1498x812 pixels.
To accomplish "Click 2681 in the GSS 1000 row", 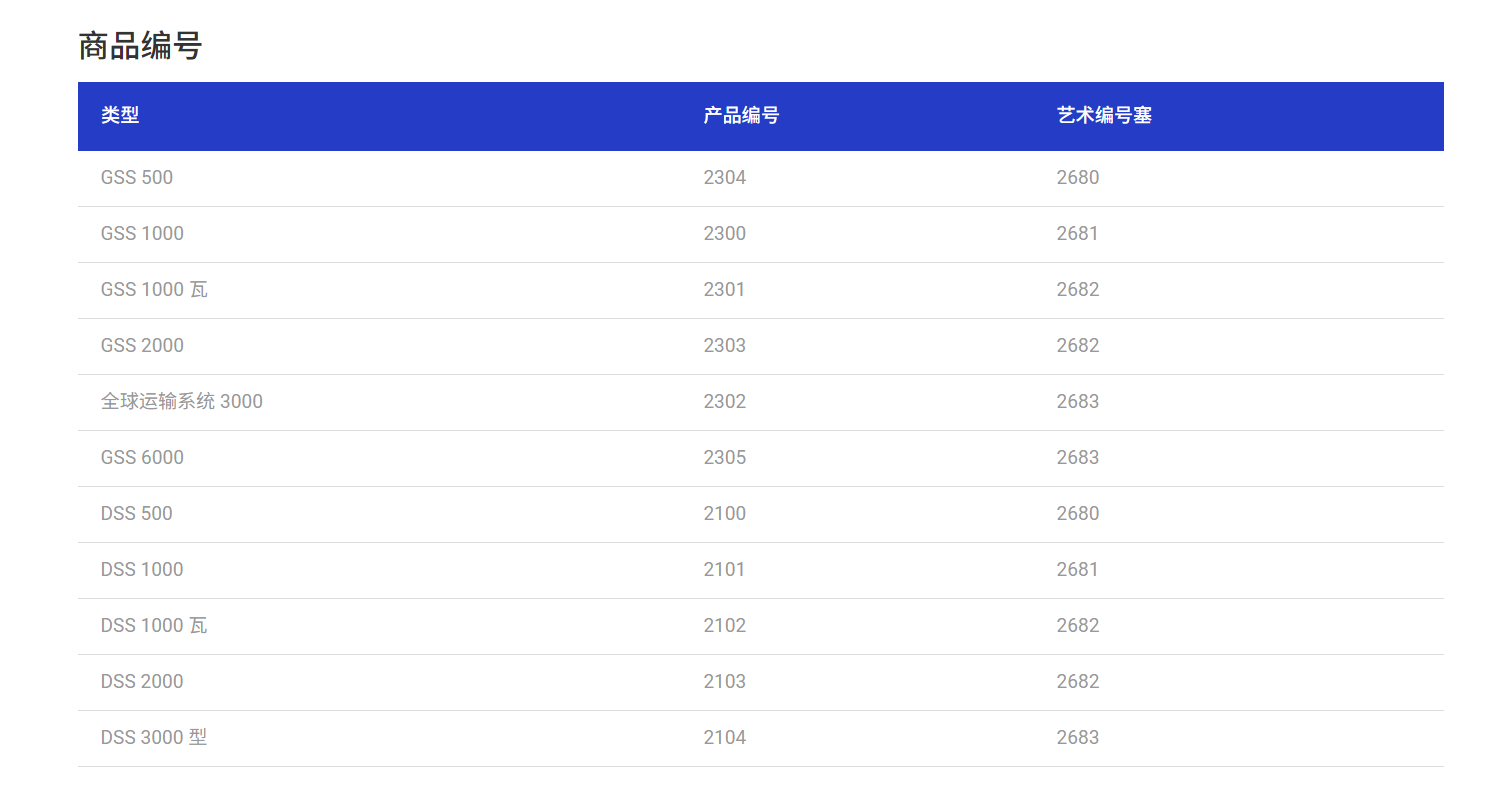I will pos(1078,234).
